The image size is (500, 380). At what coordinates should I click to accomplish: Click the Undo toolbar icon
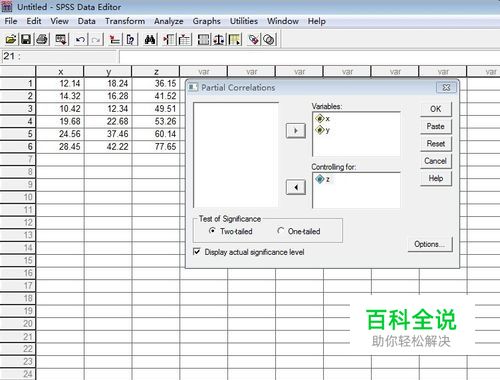pyautogui.click(x=80, y=40)
